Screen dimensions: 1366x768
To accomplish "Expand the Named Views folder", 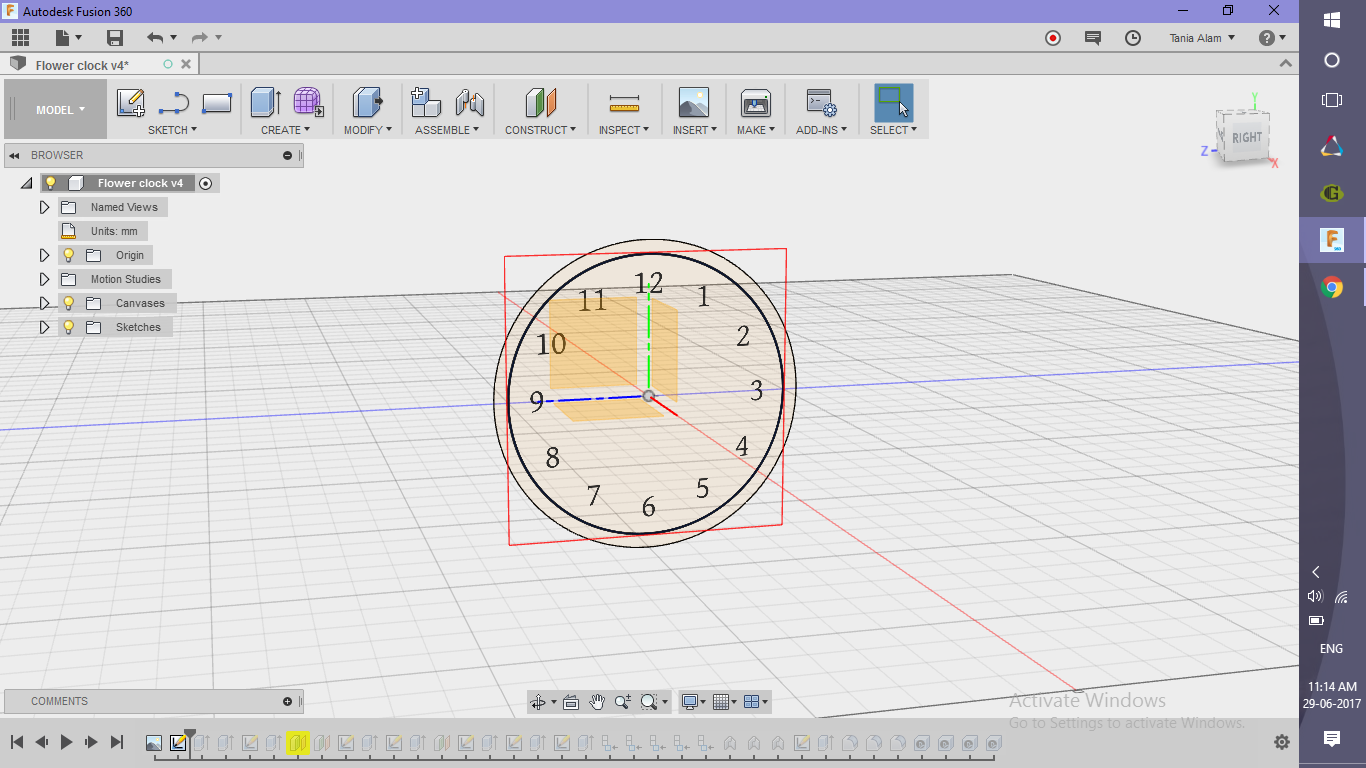I will (44, 207).
